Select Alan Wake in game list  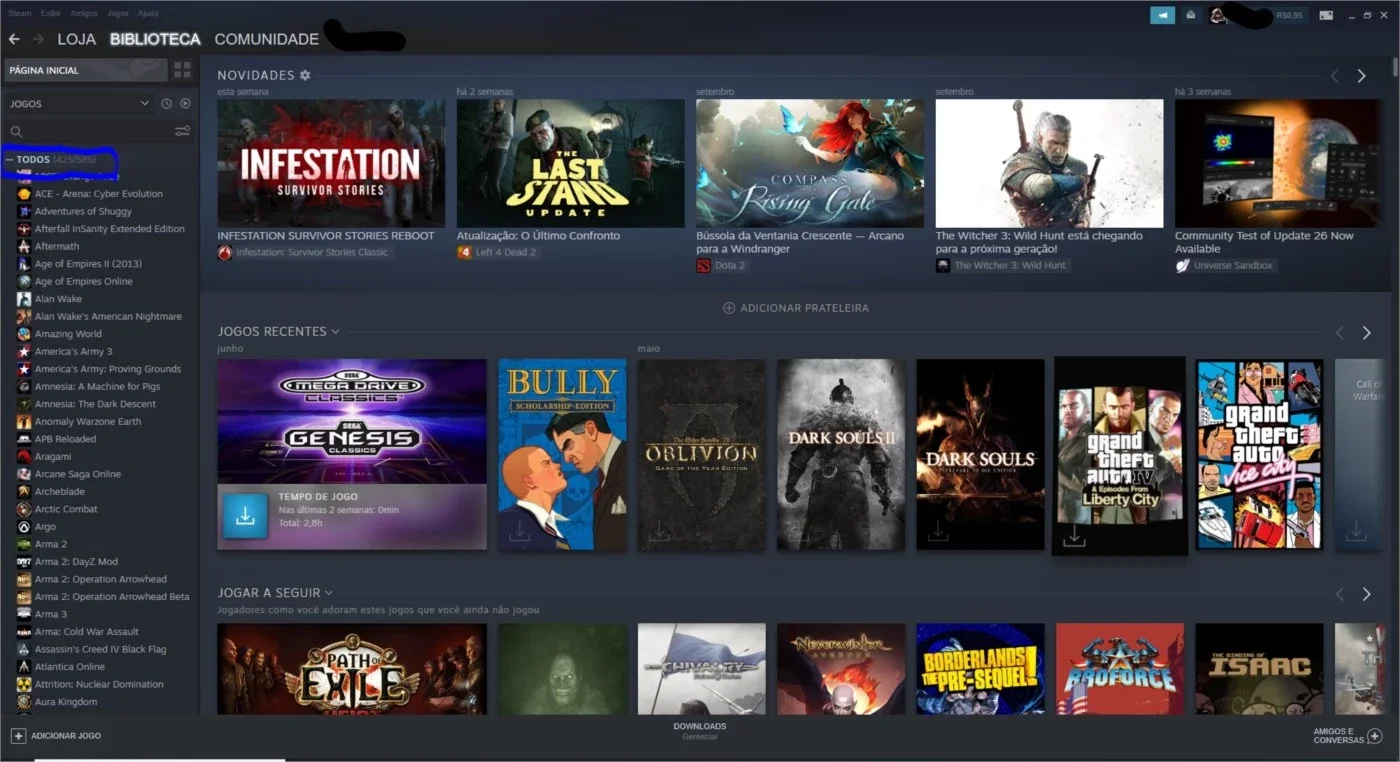pyautogui.click(x=58, y=299)
